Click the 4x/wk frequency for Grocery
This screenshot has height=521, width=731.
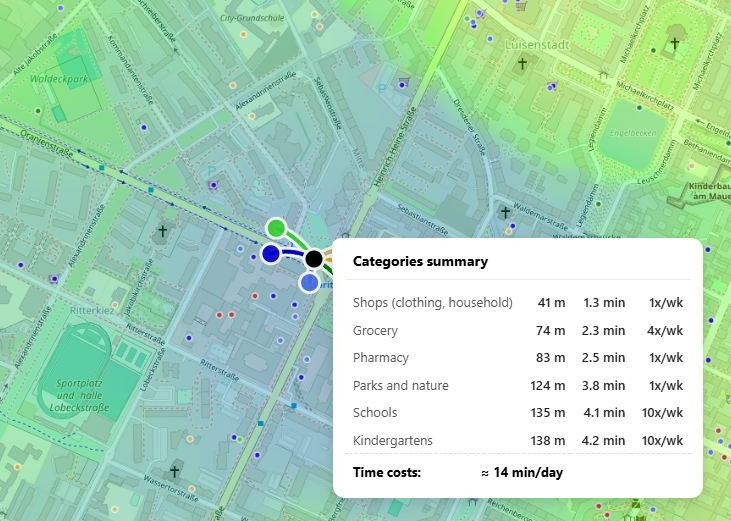point(665,330)
